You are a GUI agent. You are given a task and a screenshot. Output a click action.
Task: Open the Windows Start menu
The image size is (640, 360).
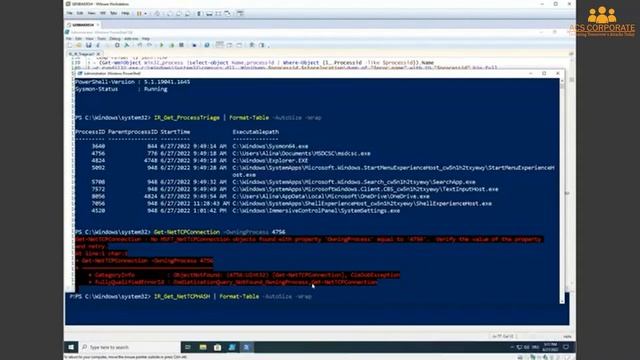[x=71, y=347]
